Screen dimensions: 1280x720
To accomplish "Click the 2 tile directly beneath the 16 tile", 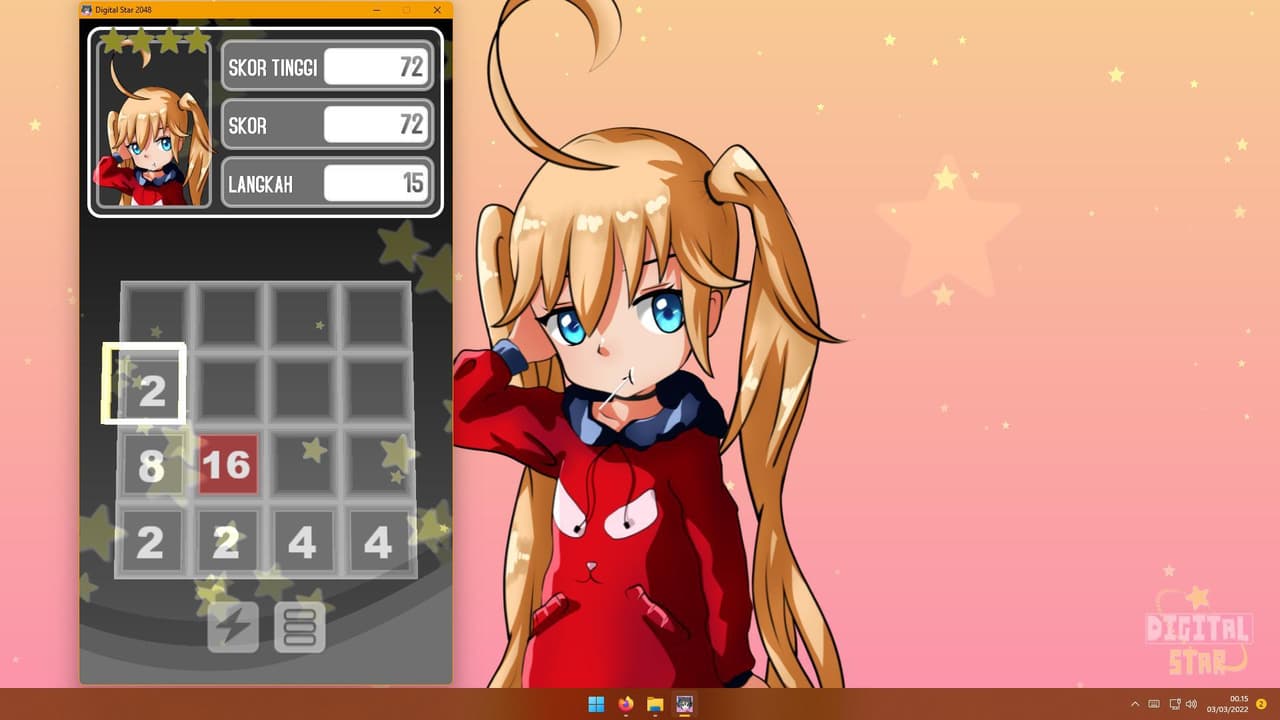I will [227, 541].
